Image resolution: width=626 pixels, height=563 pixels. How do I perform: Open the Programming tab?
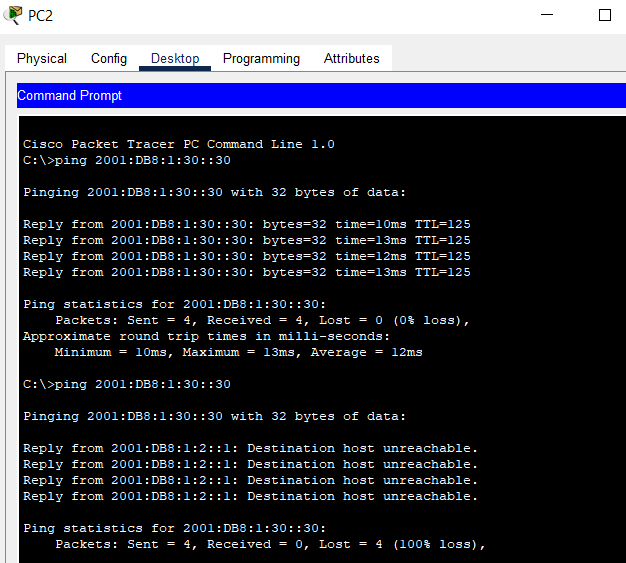pyautogui.click(x=261, y=58)
